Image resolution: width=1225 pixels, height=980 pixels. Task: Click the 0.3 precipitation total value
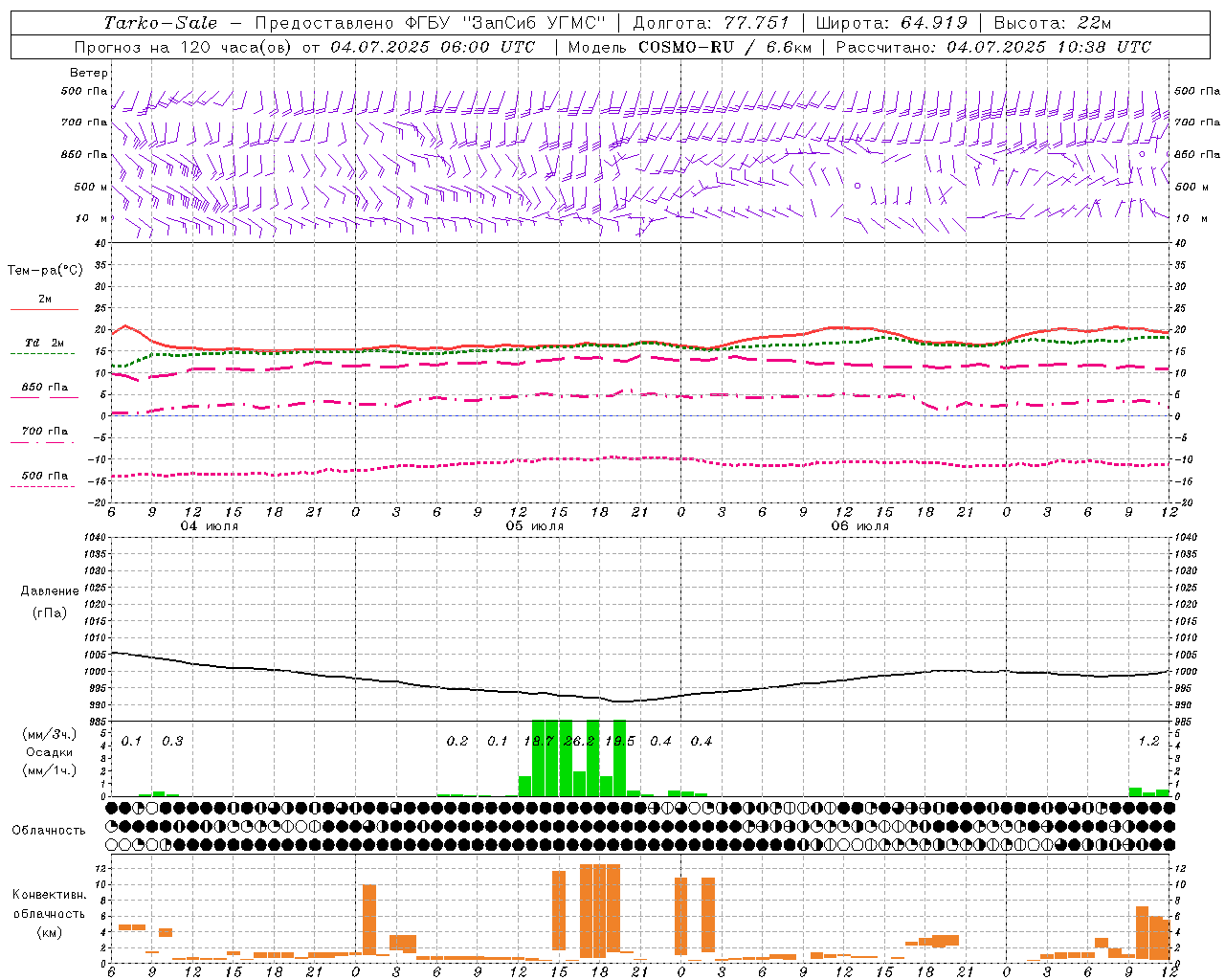[172, 741]
